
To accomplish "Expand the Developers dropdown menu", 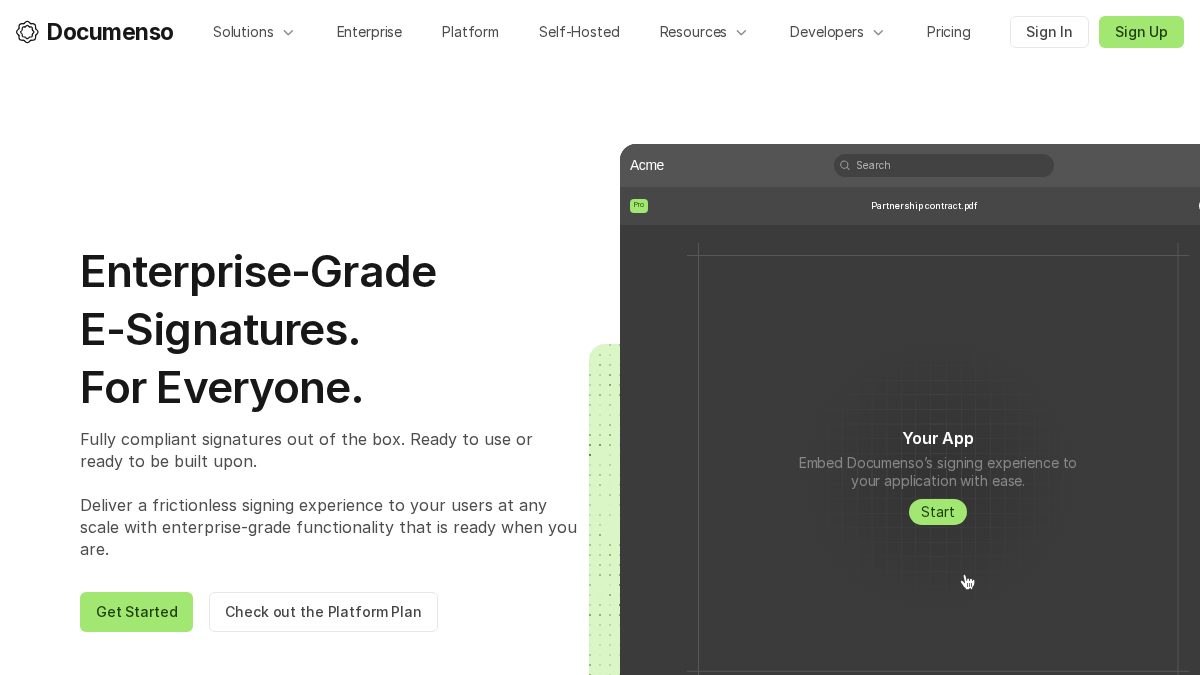I will pyautogui.click(x=837, y=32).
